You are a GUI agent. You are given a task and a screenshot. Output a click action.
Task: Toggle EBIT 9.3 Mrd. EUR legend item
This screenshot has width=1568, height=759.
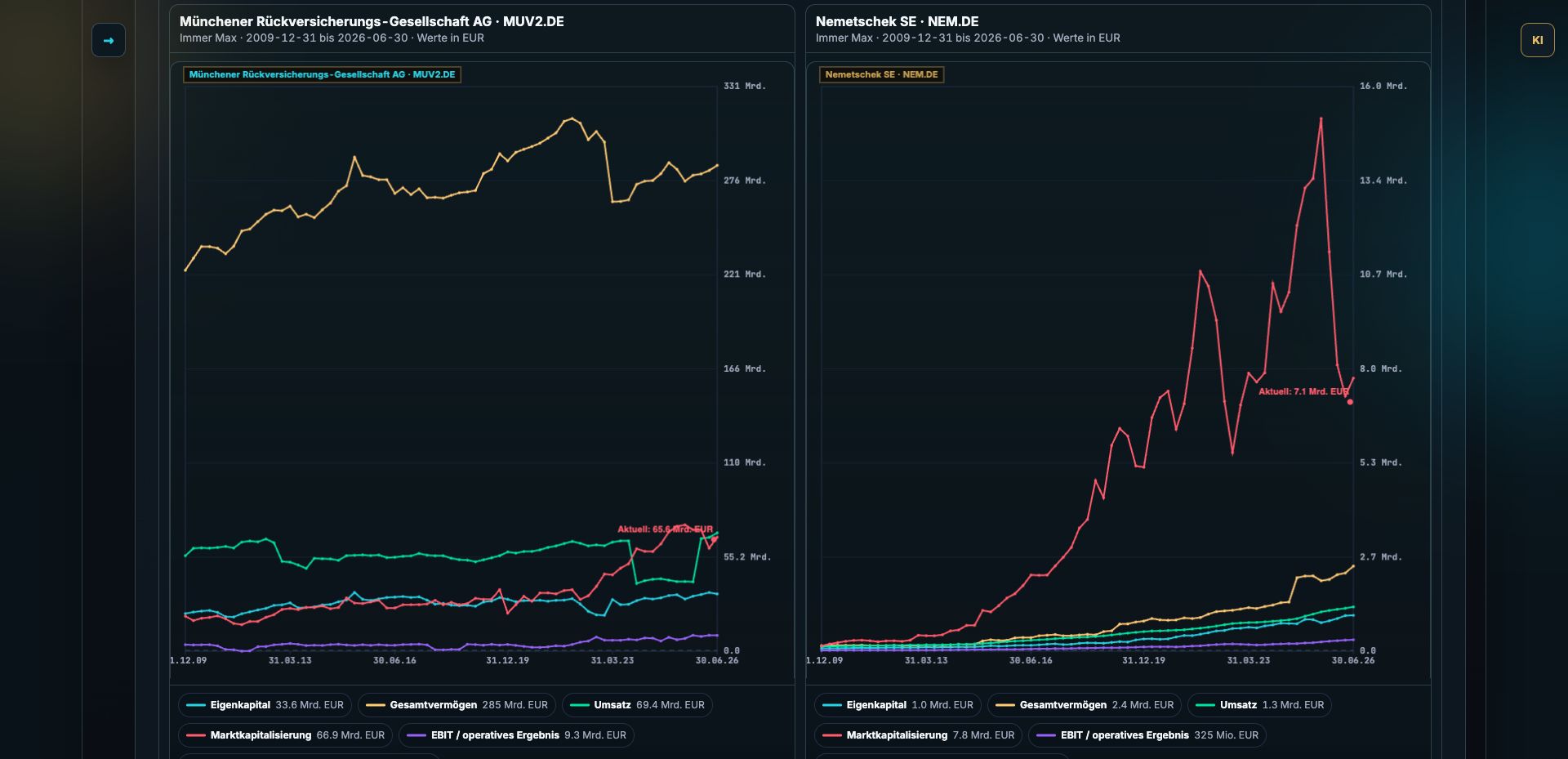click(517, 735)
